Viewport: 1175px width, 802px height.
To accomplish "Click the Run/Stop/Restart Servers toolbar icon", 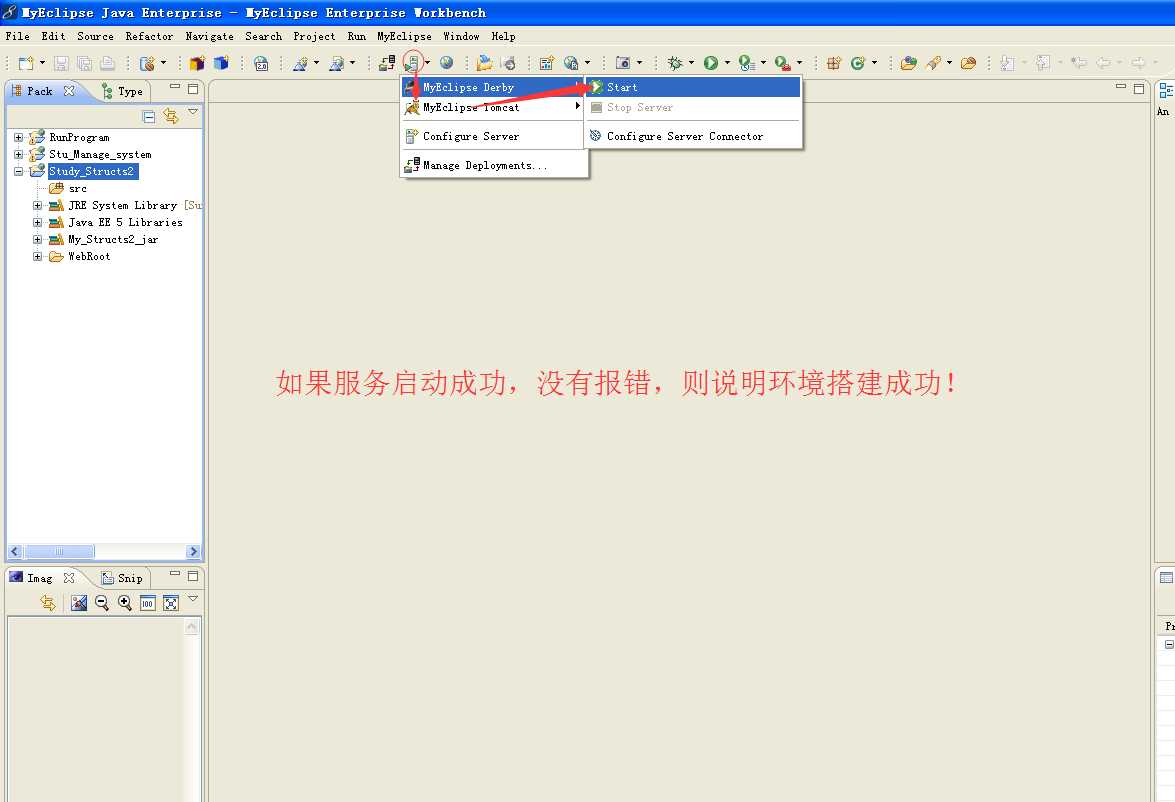I will coord(412,64).
